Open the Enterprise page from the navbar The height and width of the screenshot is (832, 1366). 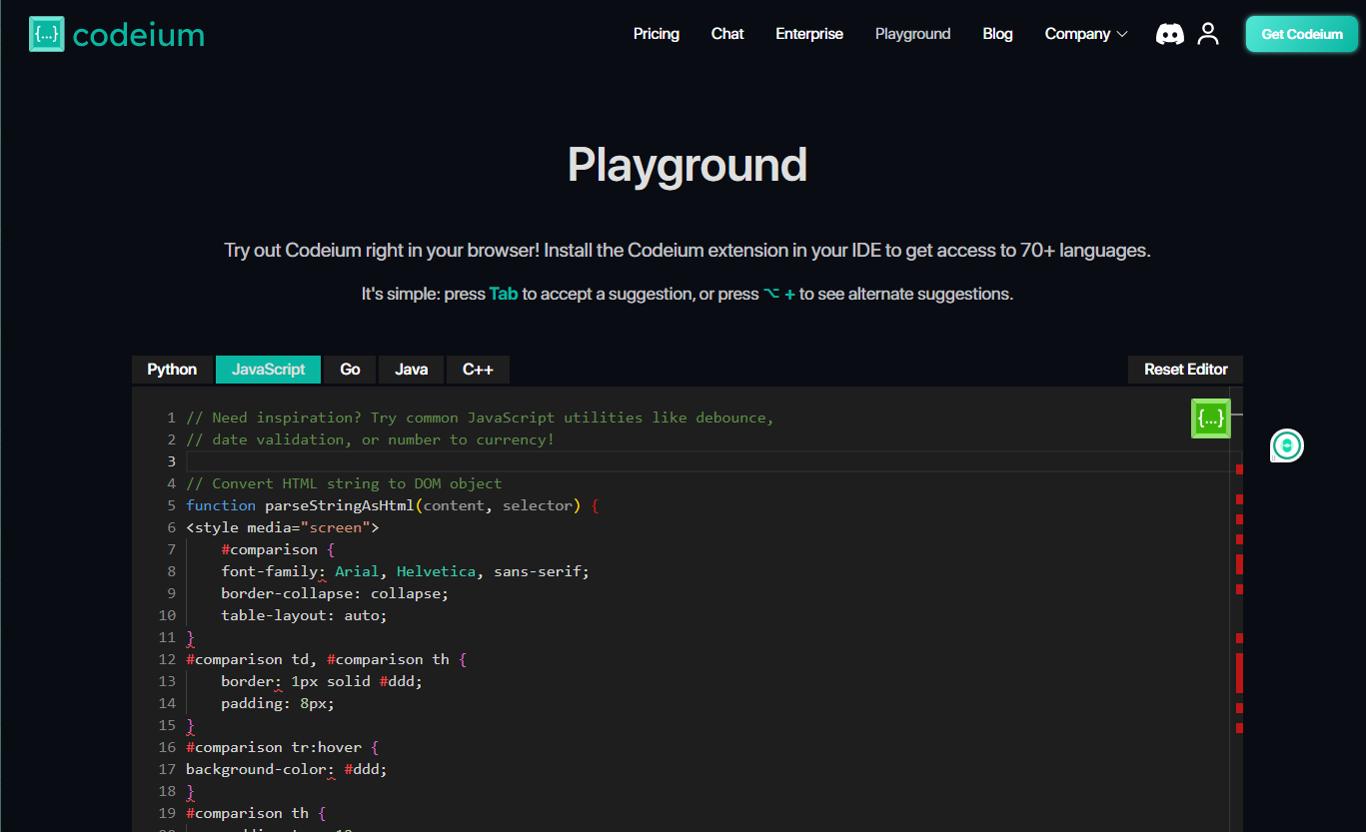point(808,33)
